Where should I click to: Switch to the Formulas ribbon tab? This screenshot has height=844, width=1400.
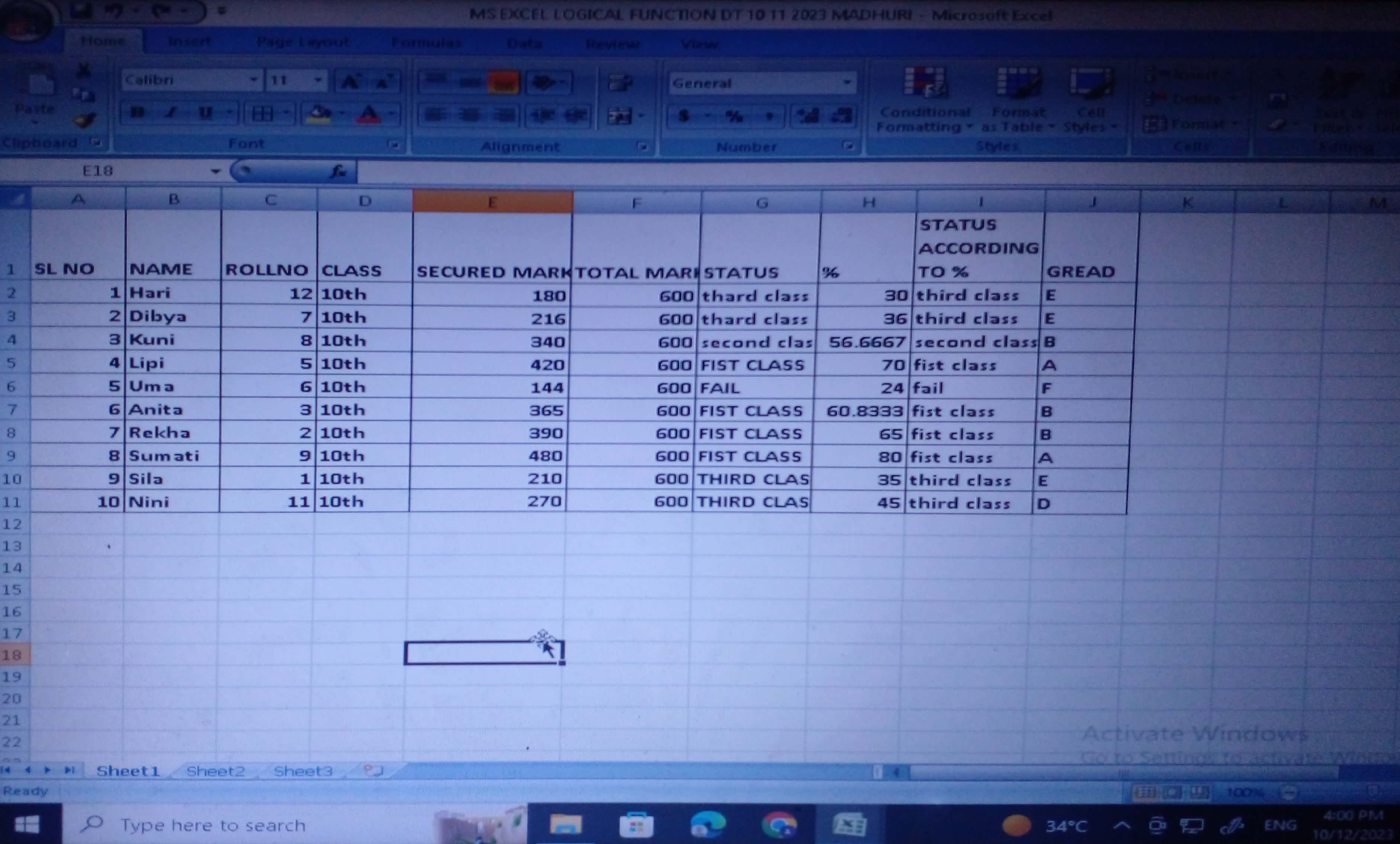pos(426,43)
